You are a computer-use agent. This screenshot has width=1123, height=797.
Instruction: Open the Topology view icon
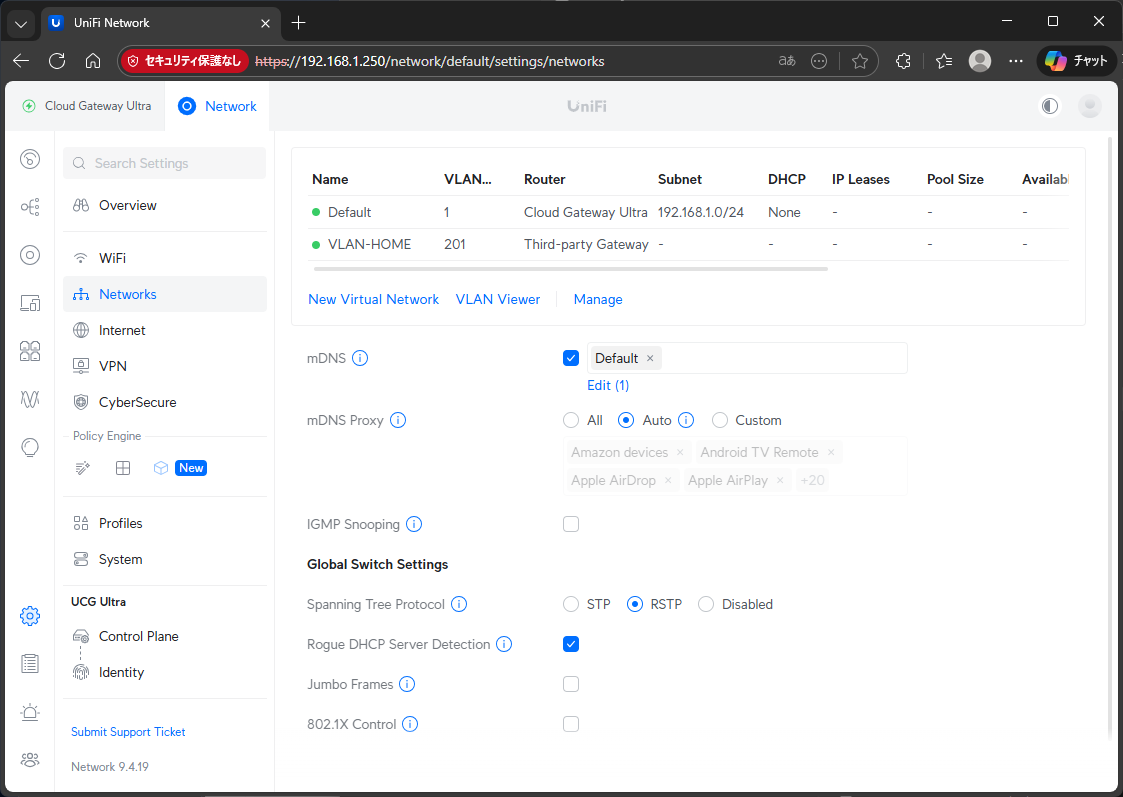point(30,207)
